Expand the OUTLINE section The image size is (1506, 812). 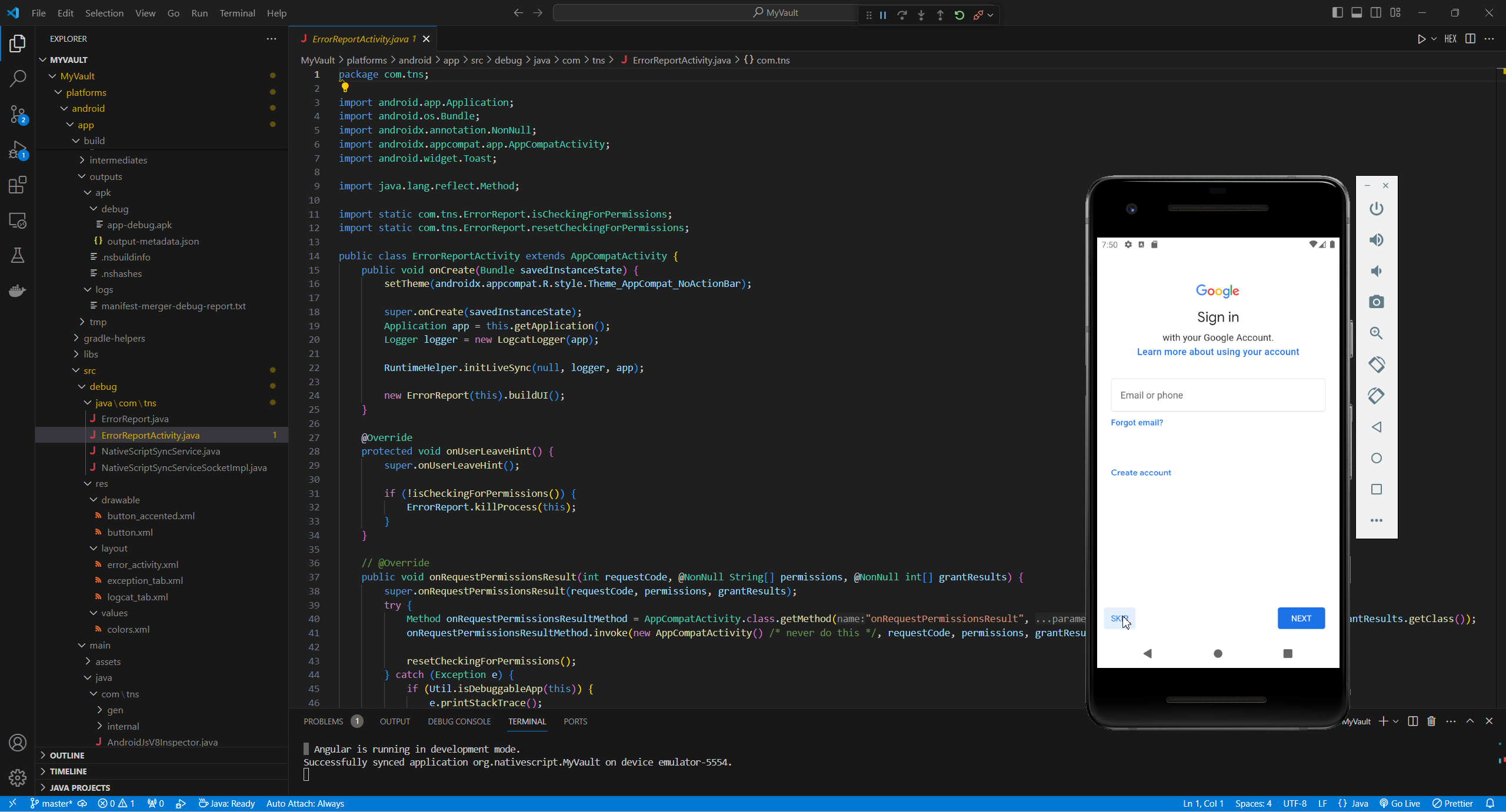point(67,755)
